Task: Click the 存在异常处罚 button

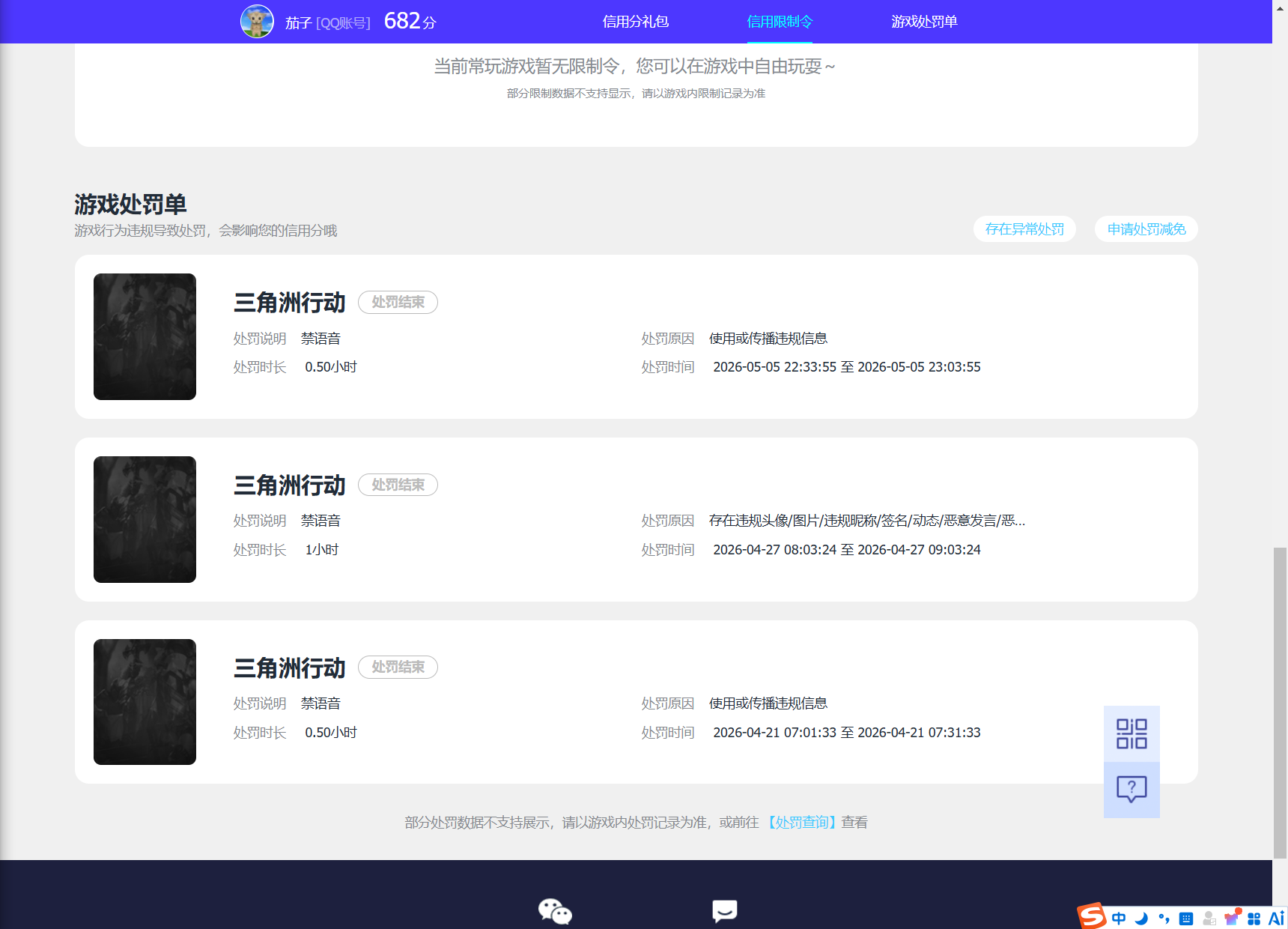Action: tap(1024, 229)
